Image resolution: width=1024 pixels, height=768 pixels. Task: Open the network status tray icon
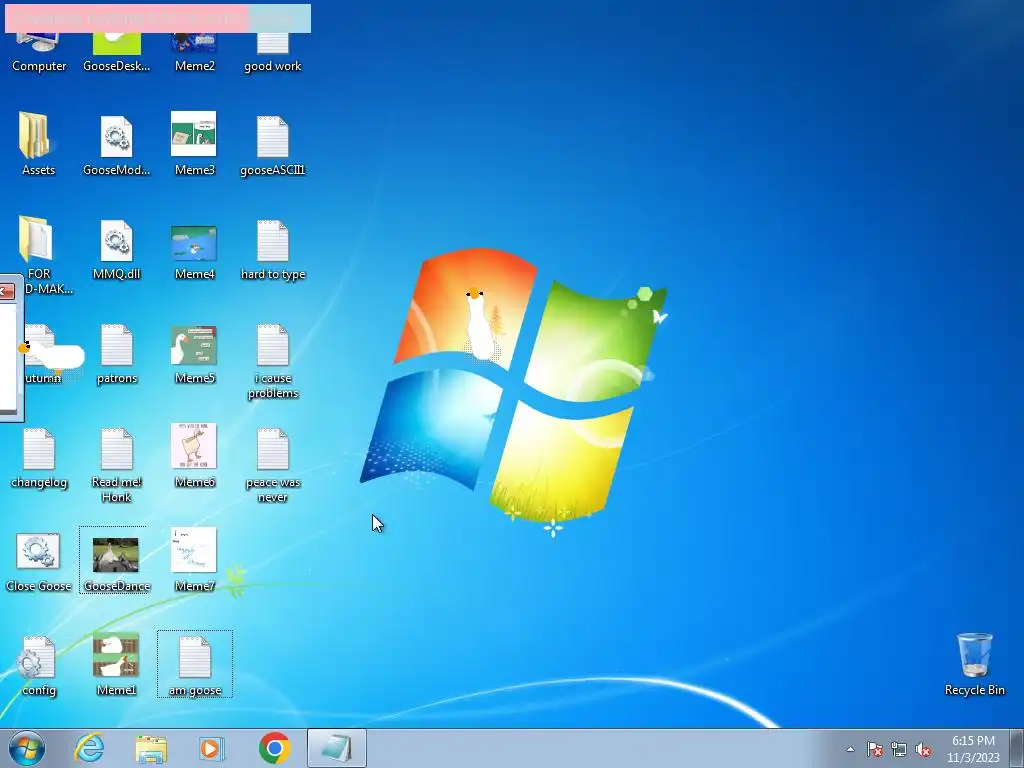(899, 750)
